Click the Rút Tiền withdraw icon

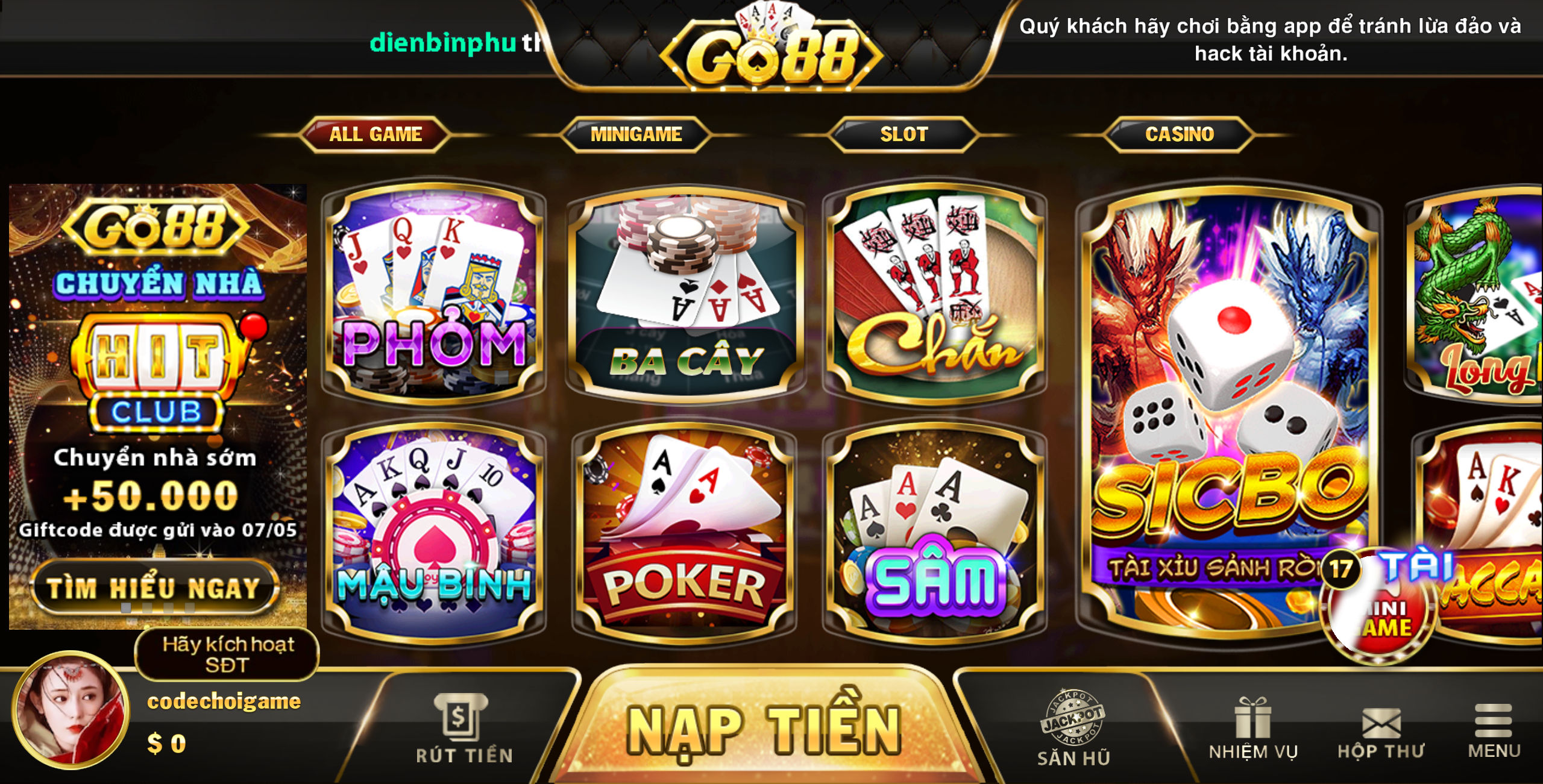click(x=464, y=729)
